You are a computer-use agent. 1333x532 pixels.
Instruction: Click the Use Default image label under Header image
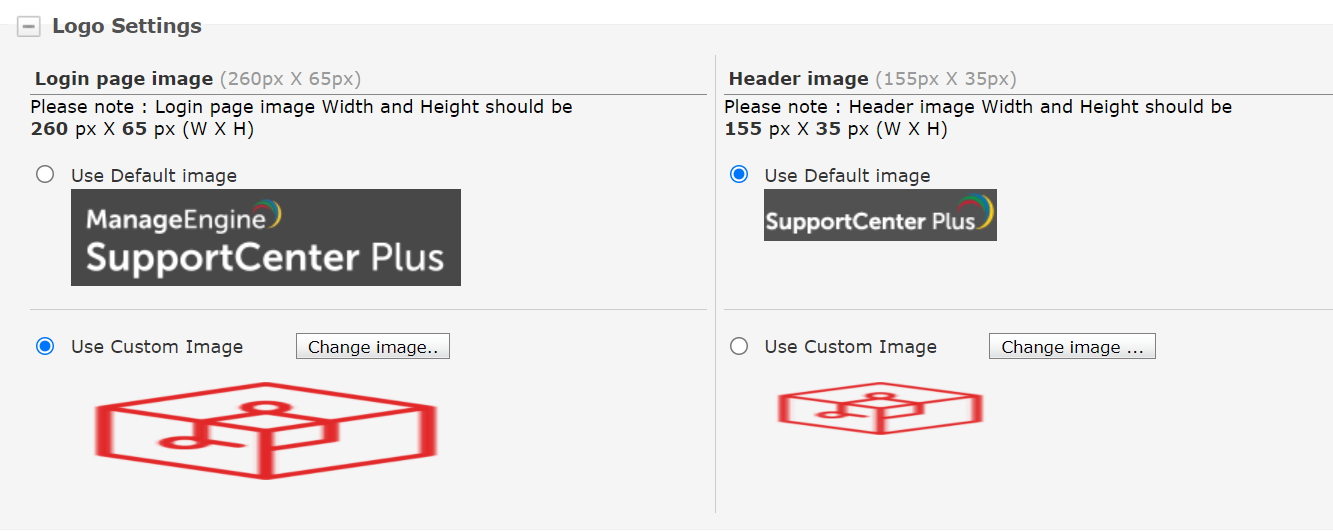[x=847, y=176]
